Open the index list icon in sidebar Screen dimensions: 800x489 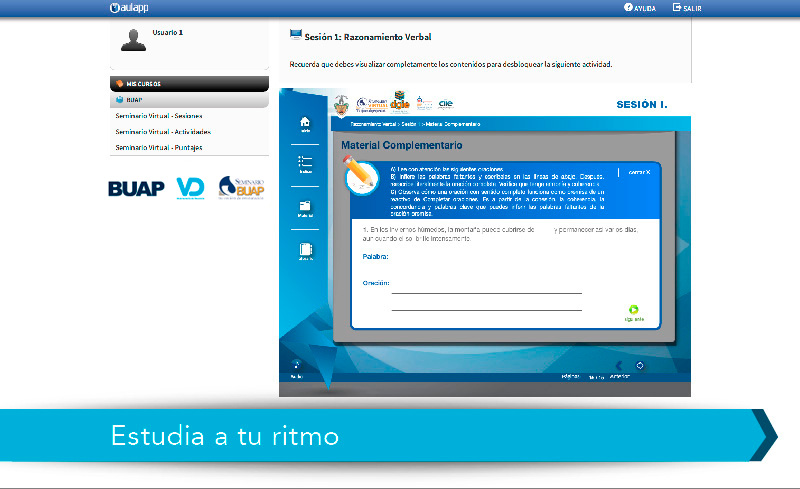[x=305, y=164]
